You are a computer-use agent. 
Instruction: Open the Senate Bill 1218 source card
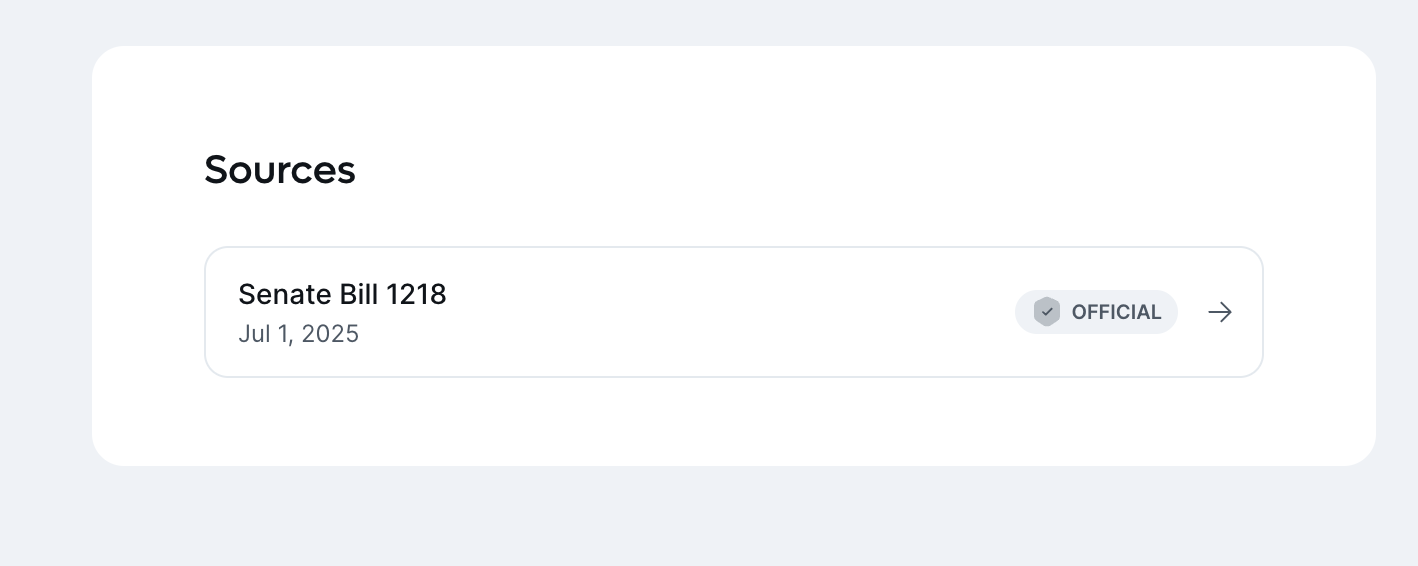click(734, 312)
